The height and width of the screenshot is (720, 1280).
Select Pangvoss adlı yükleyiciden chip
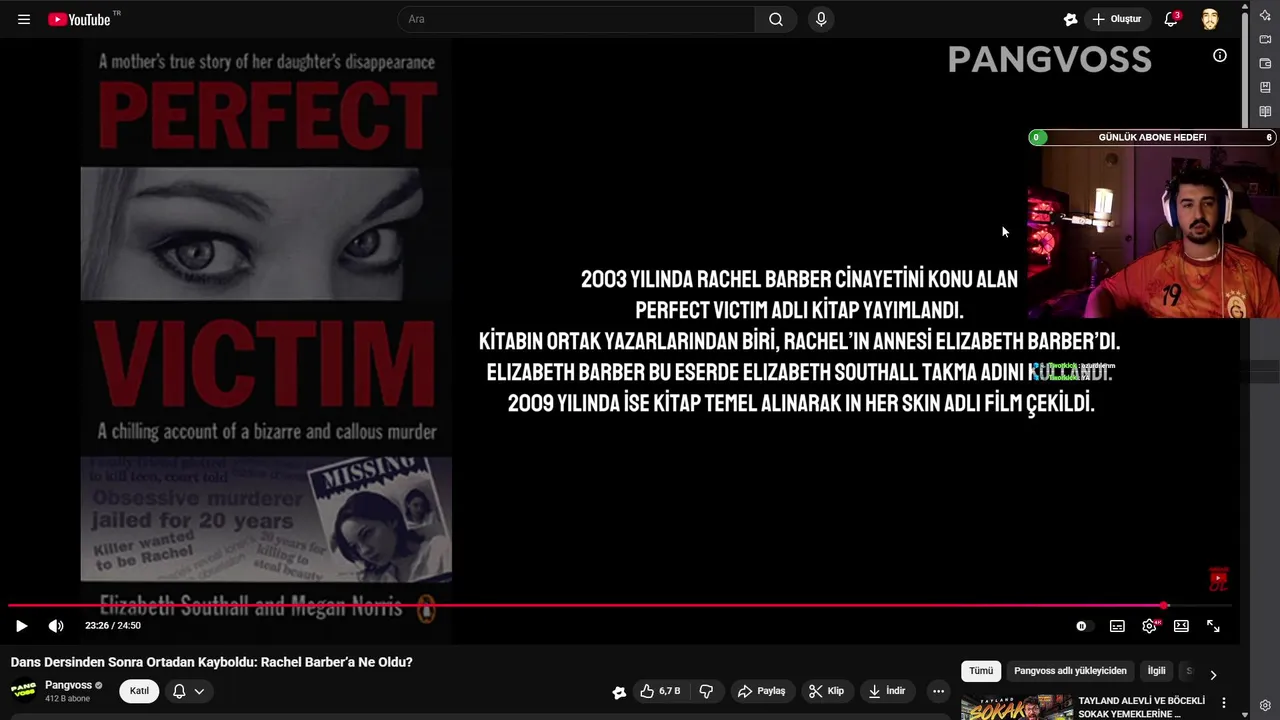1070,671
